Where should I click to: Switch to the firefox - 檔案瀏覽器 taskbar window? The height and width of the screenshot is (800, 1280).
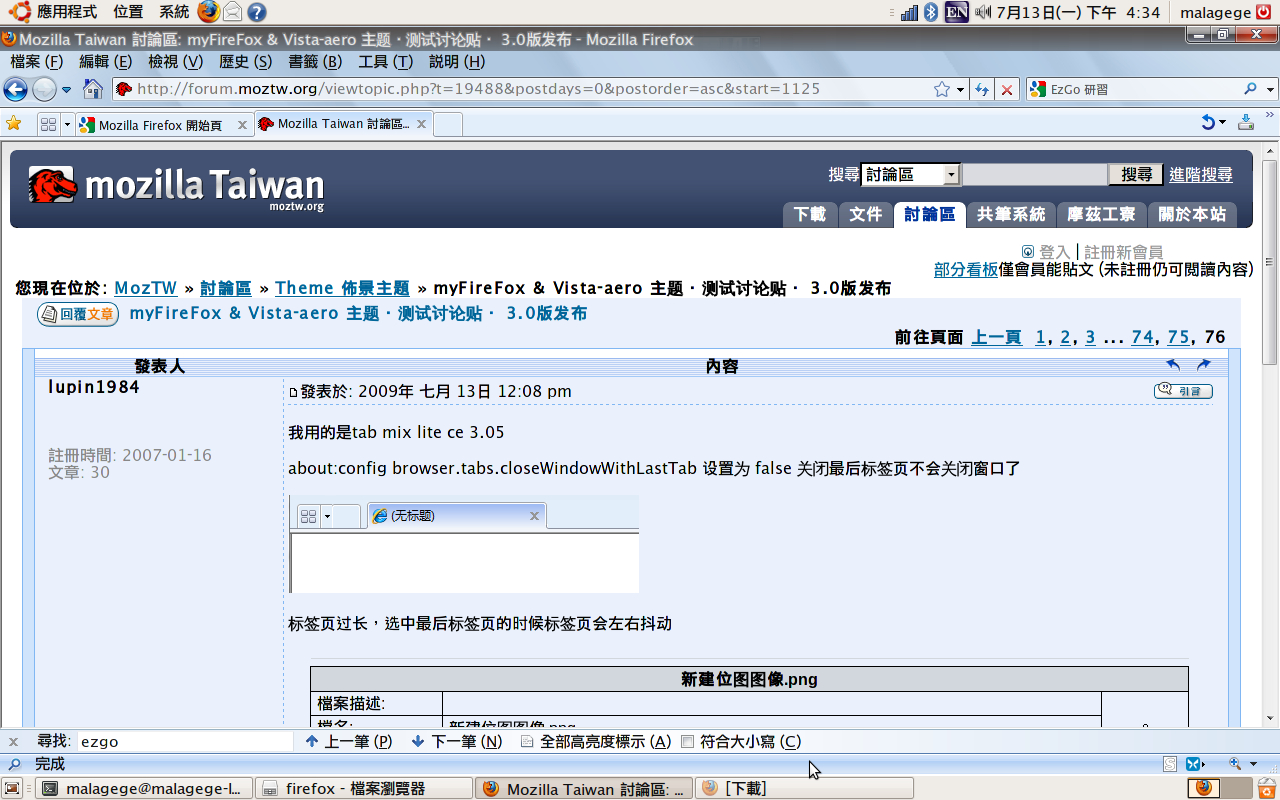[x=363, y=788]
